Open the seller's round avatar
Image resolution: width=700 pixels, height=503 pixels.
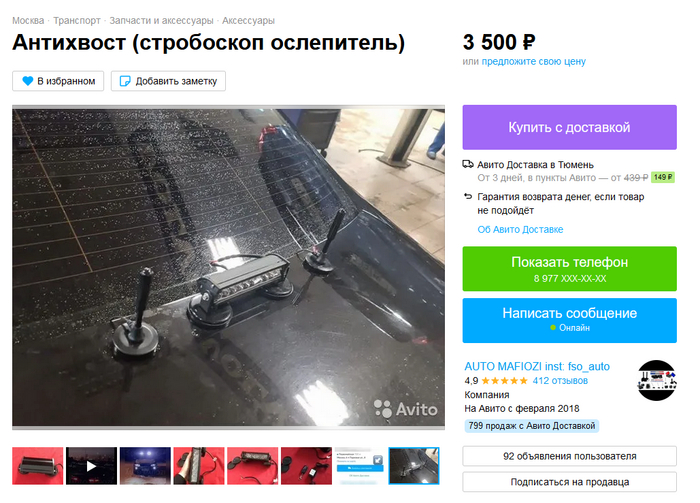tap(656, 380)
